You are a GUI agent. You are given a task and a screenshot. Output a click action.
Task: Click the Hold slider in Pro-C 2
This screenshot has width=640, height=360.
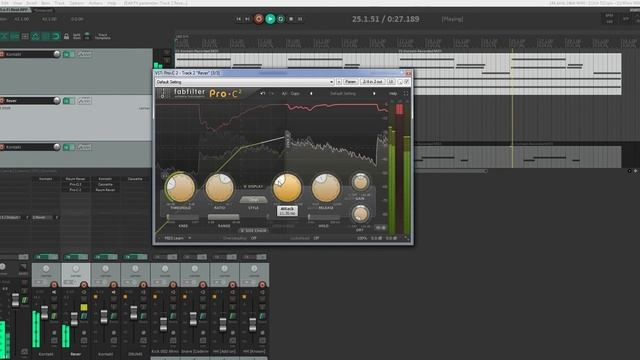click(323, 217)
